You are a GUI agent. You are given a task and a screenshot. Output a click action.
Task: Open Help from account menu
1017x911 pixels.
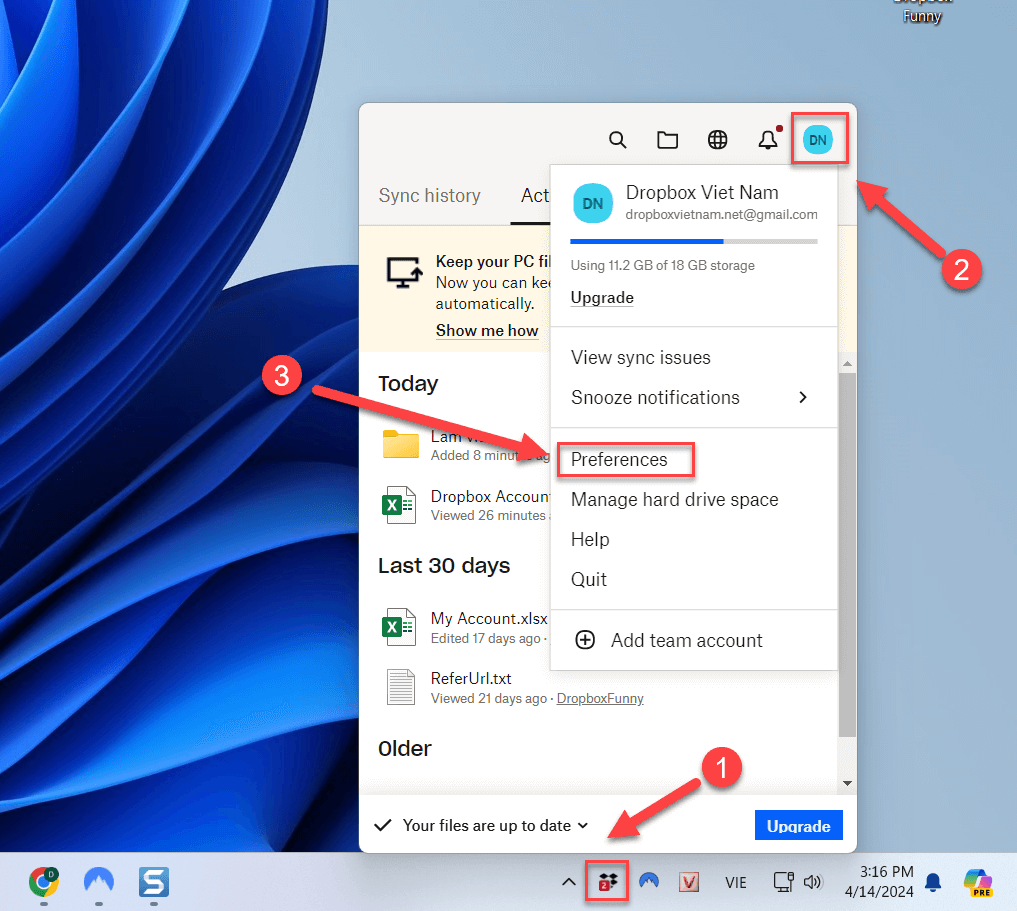pos(590,539)
